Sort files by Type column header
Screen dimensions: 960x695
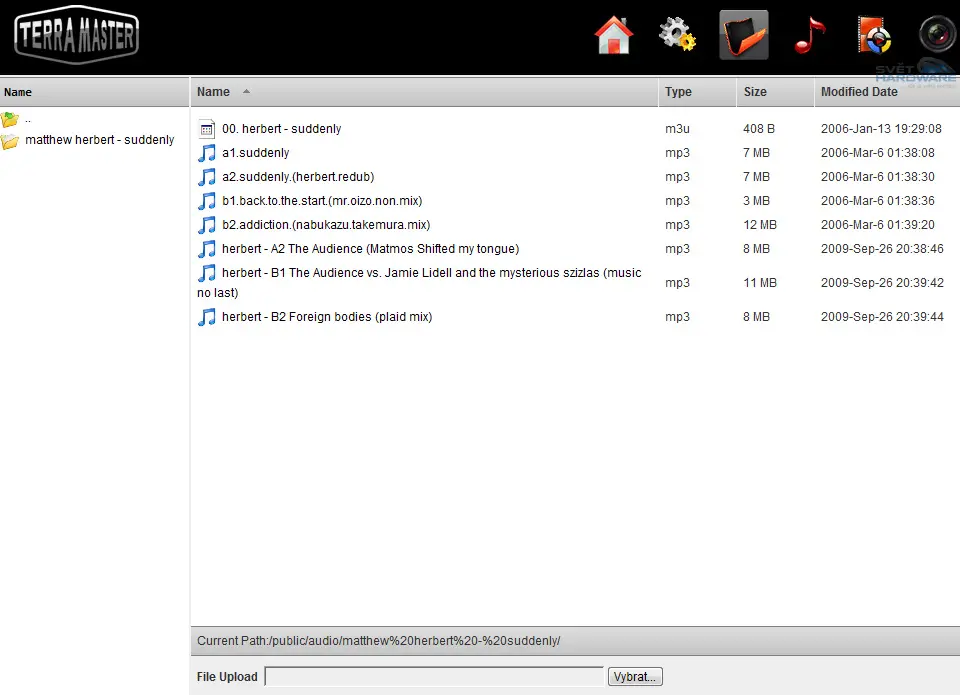point(678,92)
